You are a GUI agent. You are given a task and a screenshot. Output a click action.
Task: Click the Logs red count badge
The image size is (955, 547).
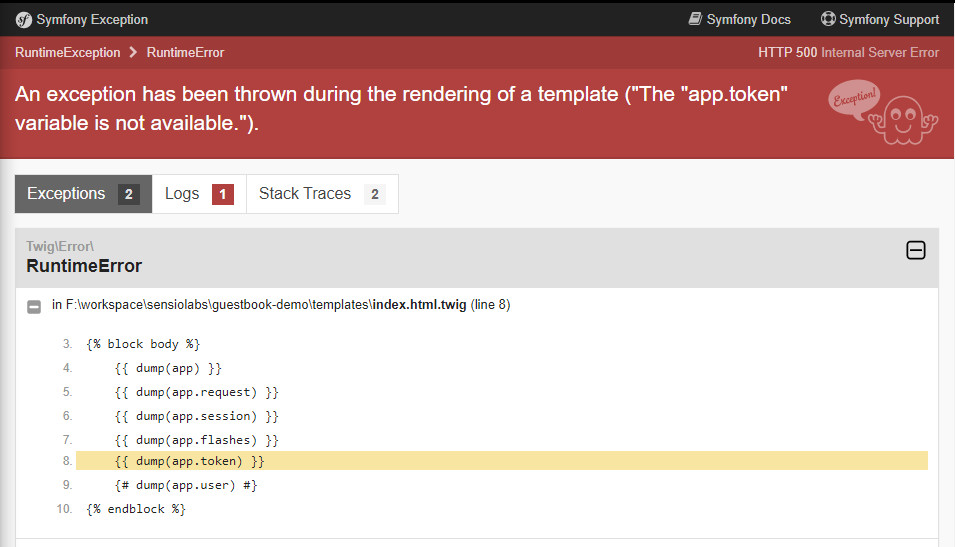(x=223, y=194)
